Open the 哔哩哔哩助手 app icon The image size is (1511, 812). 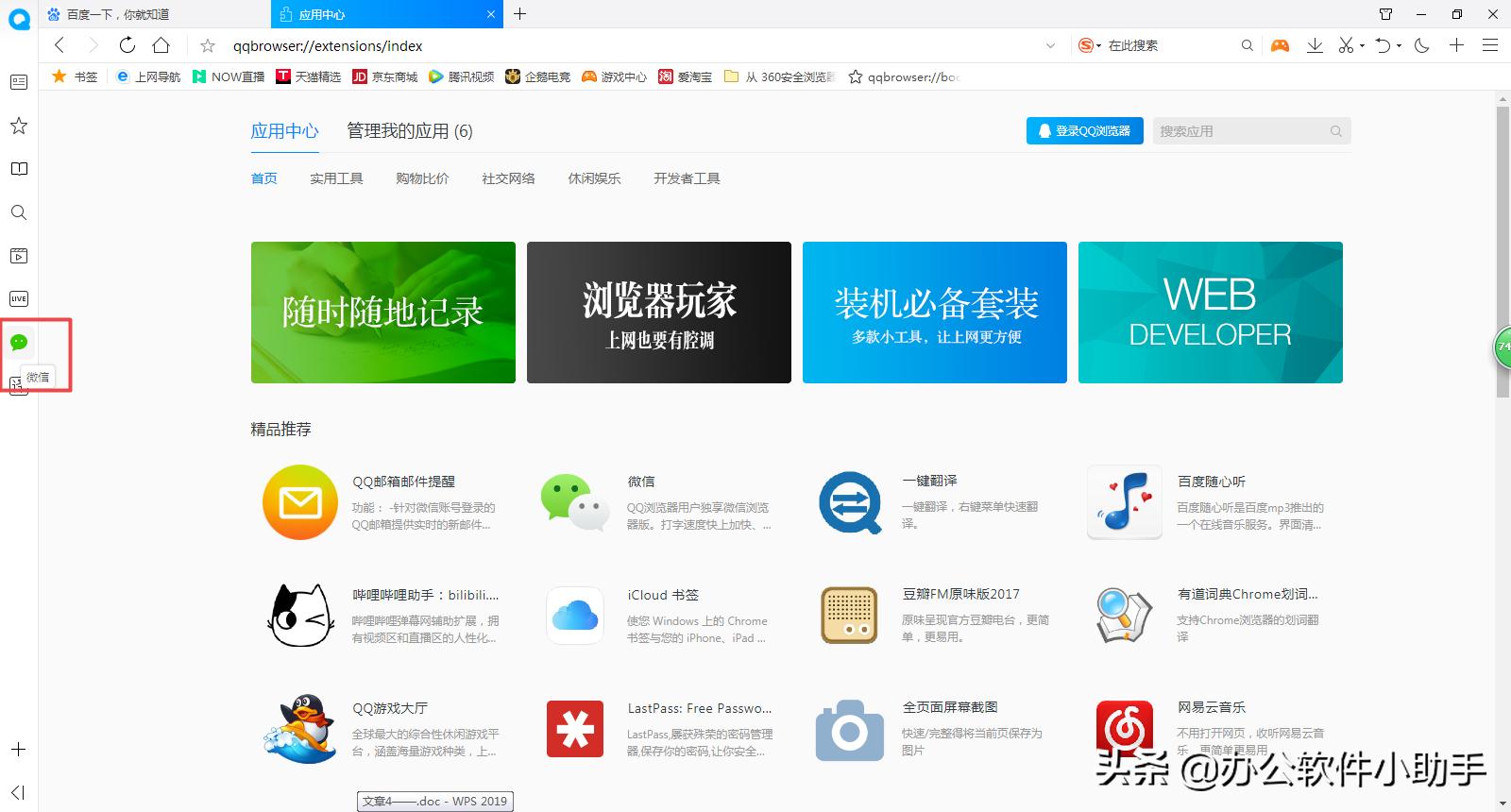[x=300, y=616]
